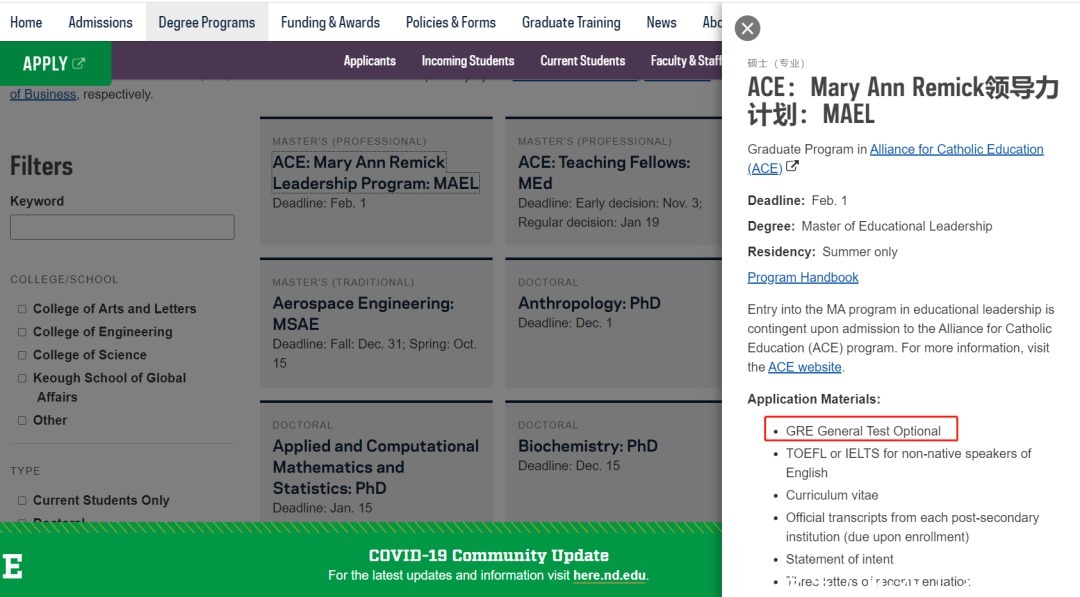
Task: Select Keough School of Global Affairs checkbox
Action: [21, 378]
